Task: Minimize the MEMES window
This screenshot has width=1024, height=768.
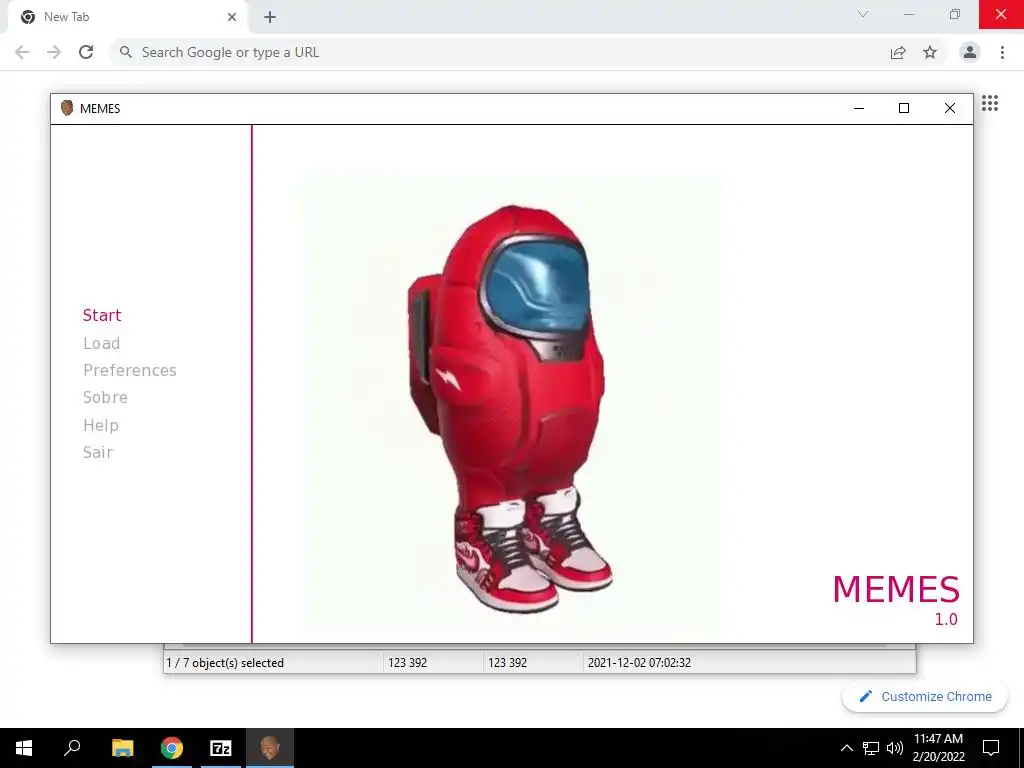Action: pos(859,108)
